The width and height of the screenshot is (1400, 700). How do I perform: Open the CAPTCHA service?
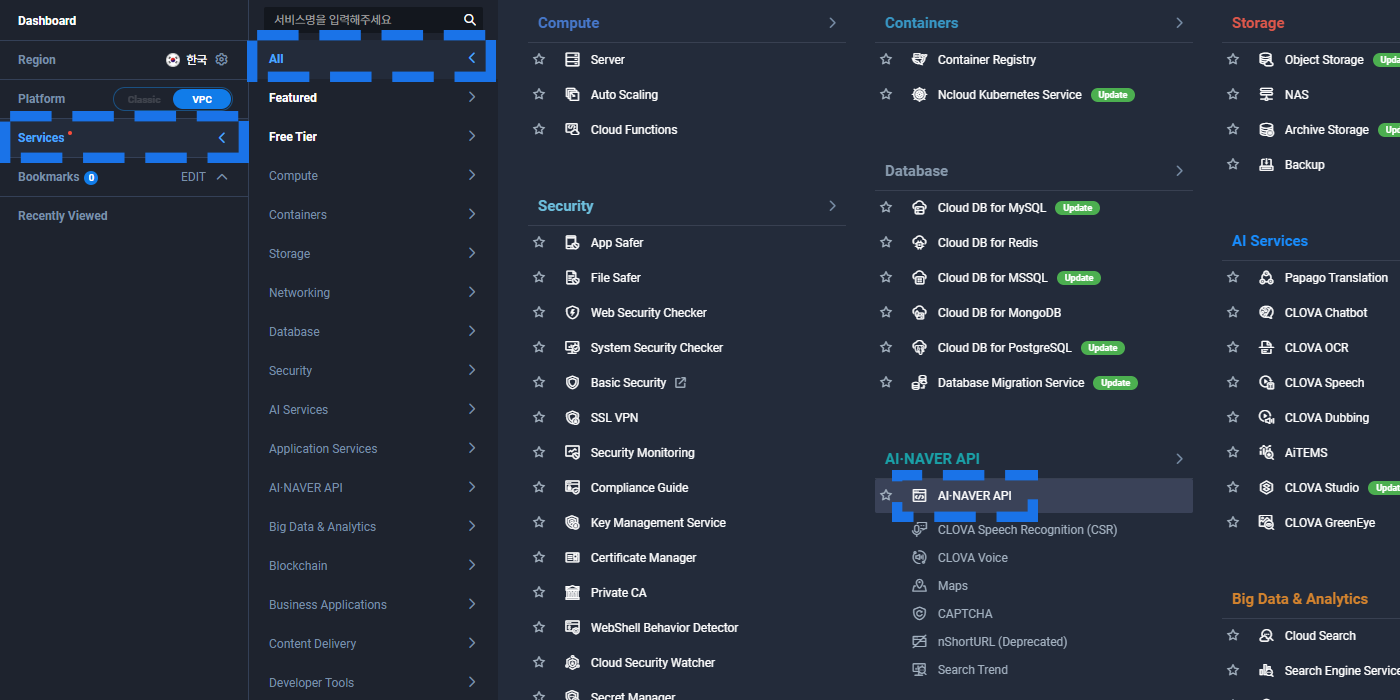(965, 614)
